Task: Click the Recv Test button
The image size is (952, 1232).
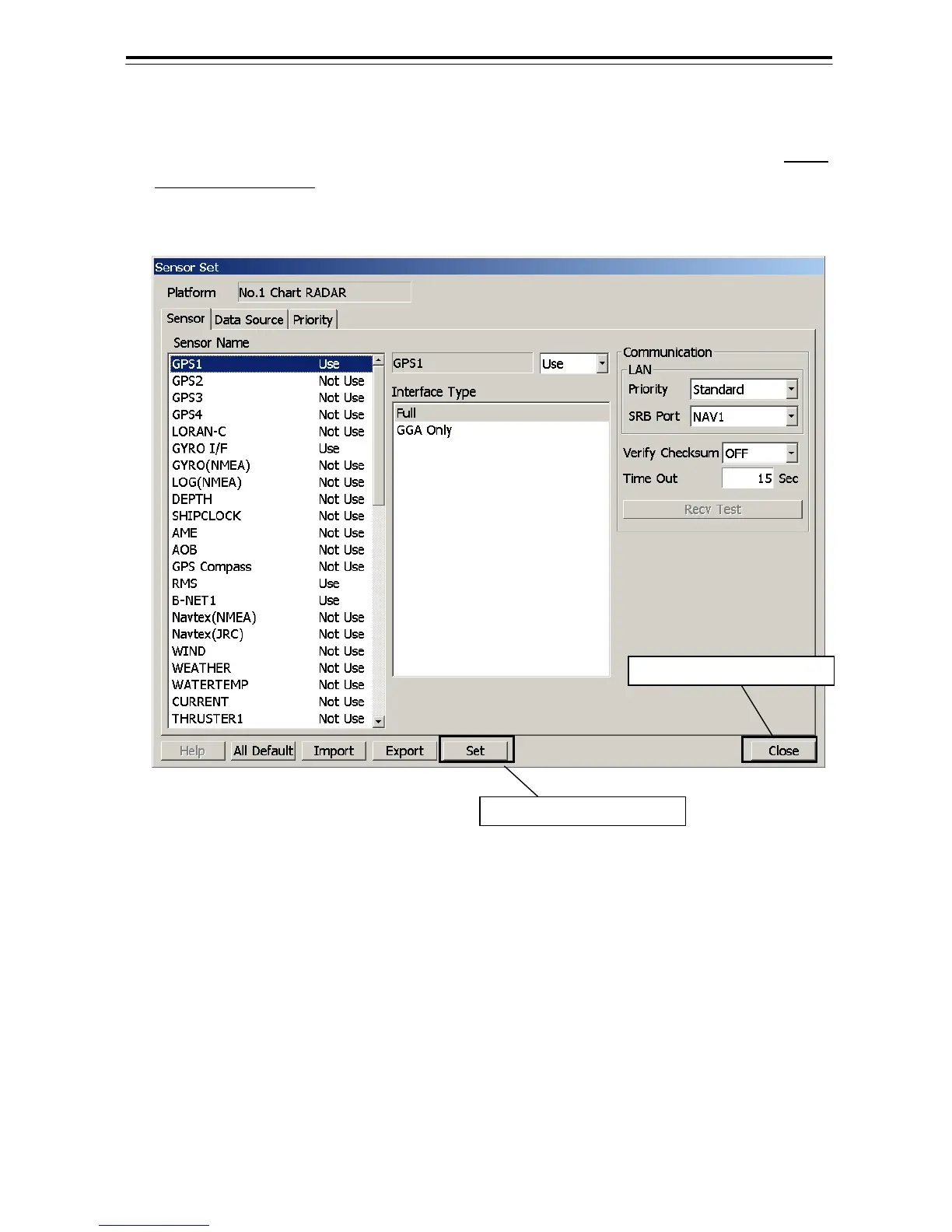Action: 712,509
